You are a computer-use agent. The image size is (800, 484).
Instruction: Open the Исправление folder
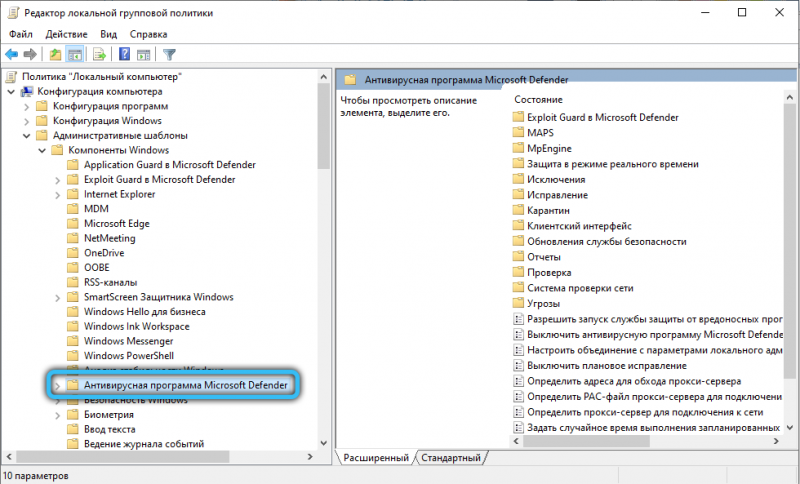coord(557,195)
